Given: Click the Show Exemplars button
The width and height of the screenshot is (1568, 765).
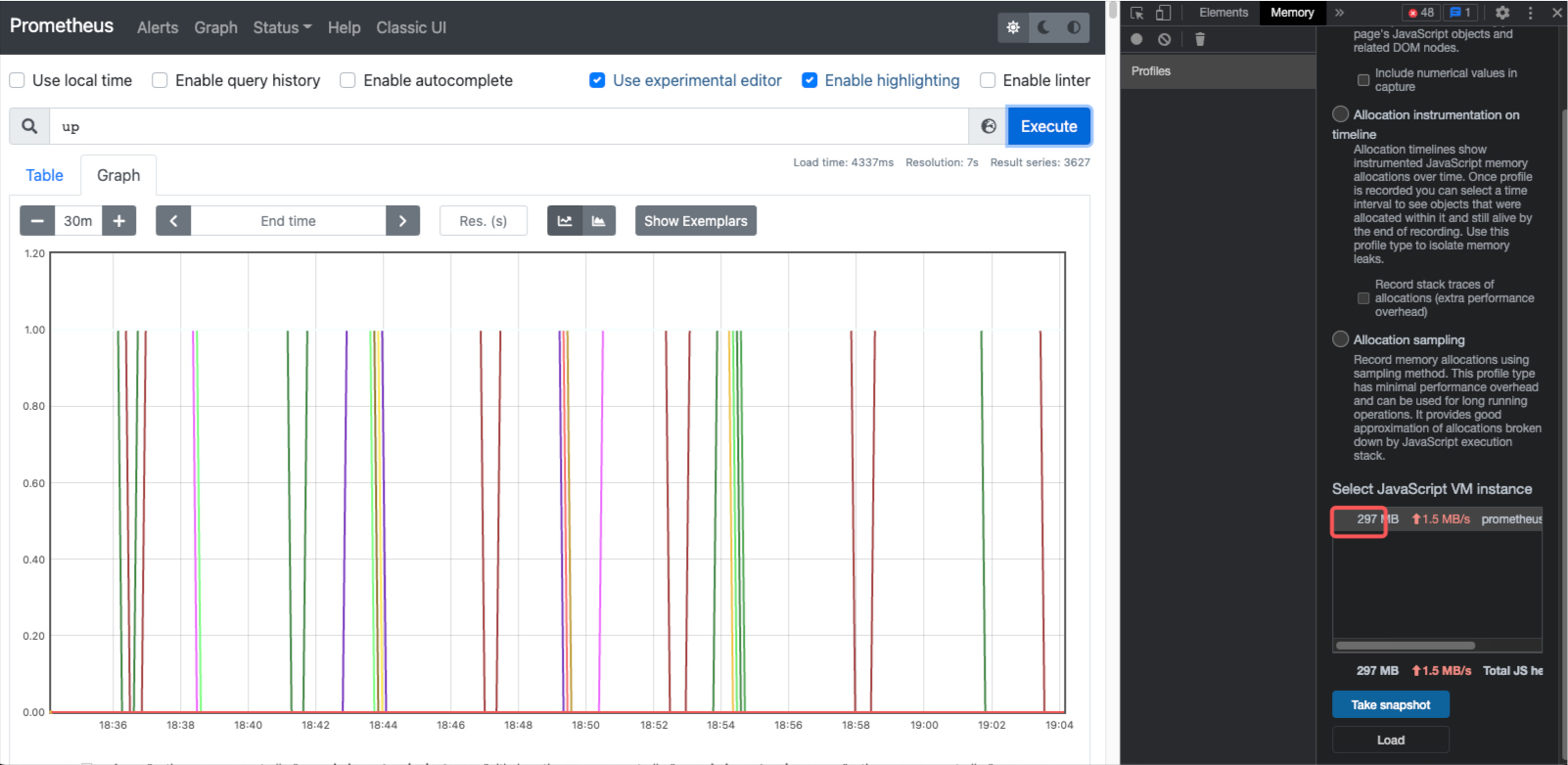Looking at the screenshot, I should [696, 221].
